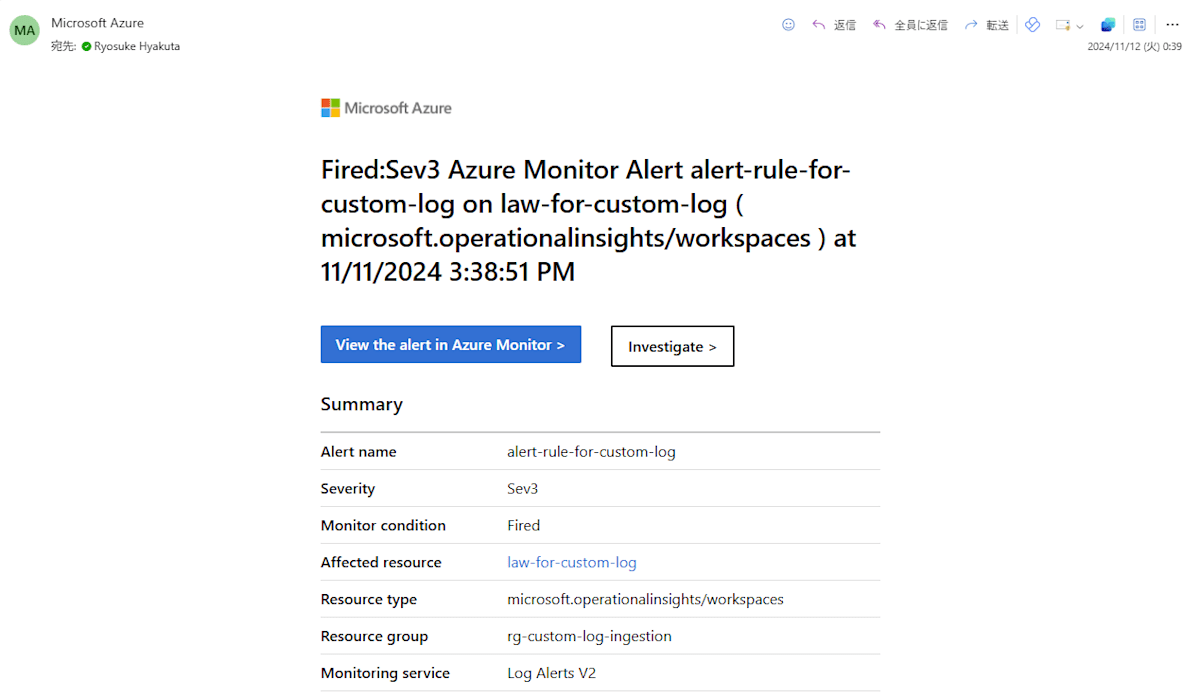Click the alert-rule-for-custom-log value
This screenshot has width=1200, height=698.
(592, 451)
